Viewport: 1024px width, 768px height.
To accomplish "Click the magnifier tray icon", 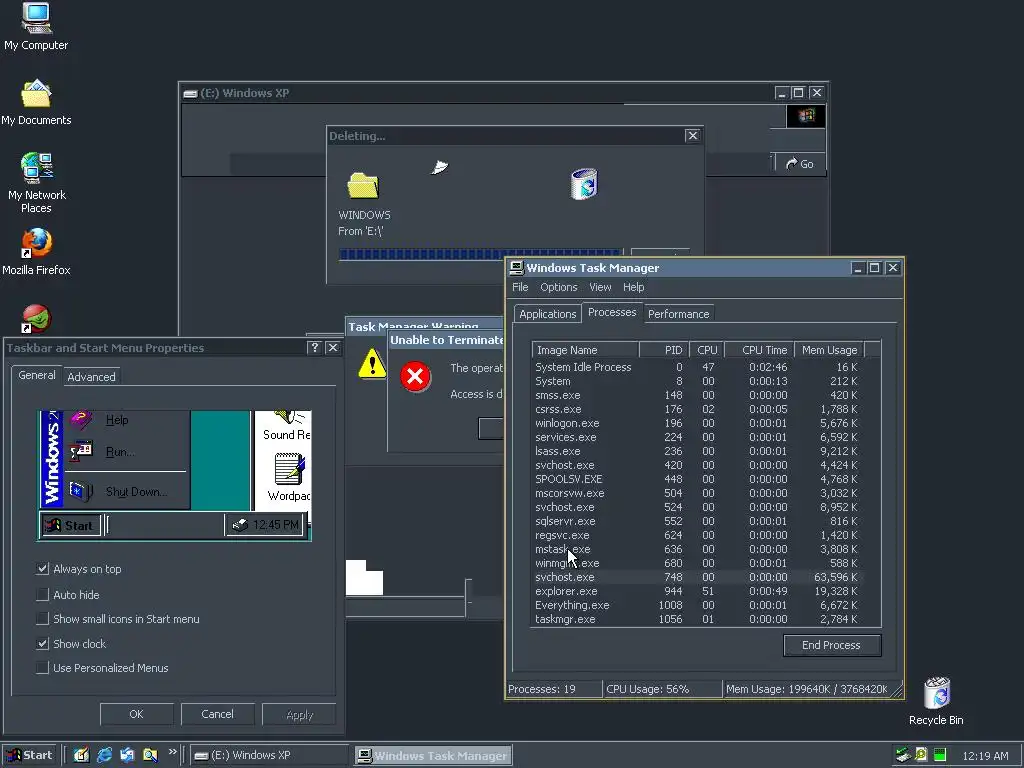I will coord(921,755).
